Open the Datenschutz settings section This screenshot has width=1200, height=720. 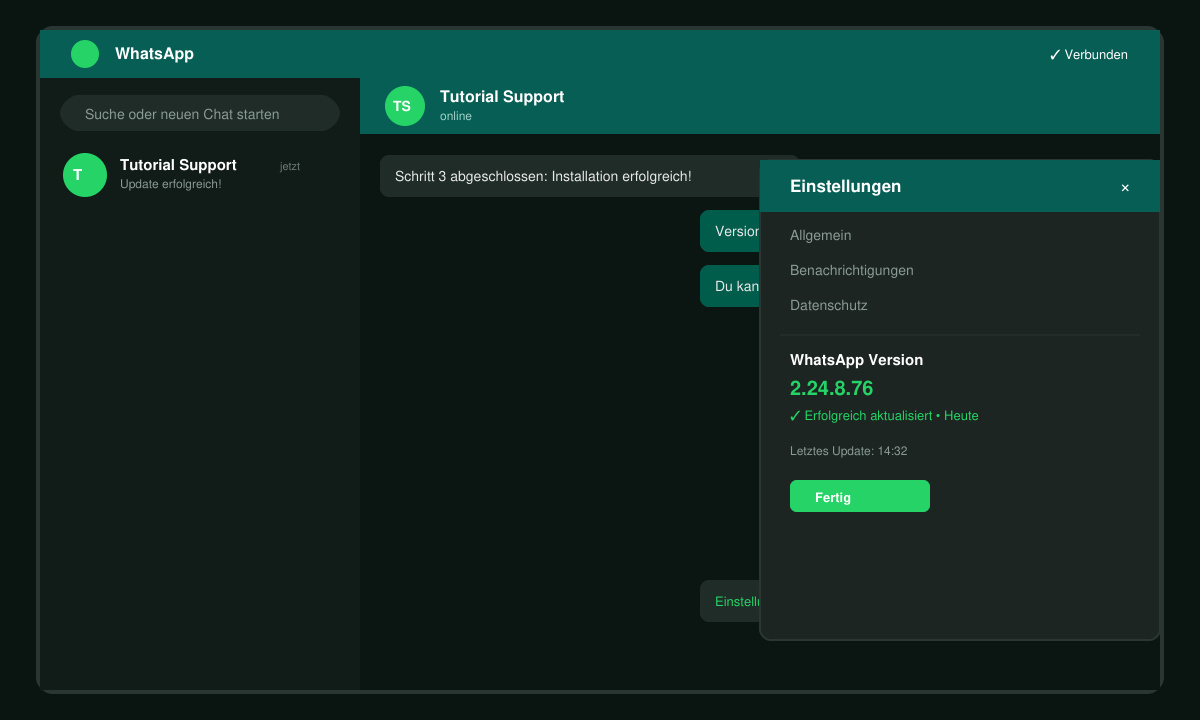pos(829,305)
